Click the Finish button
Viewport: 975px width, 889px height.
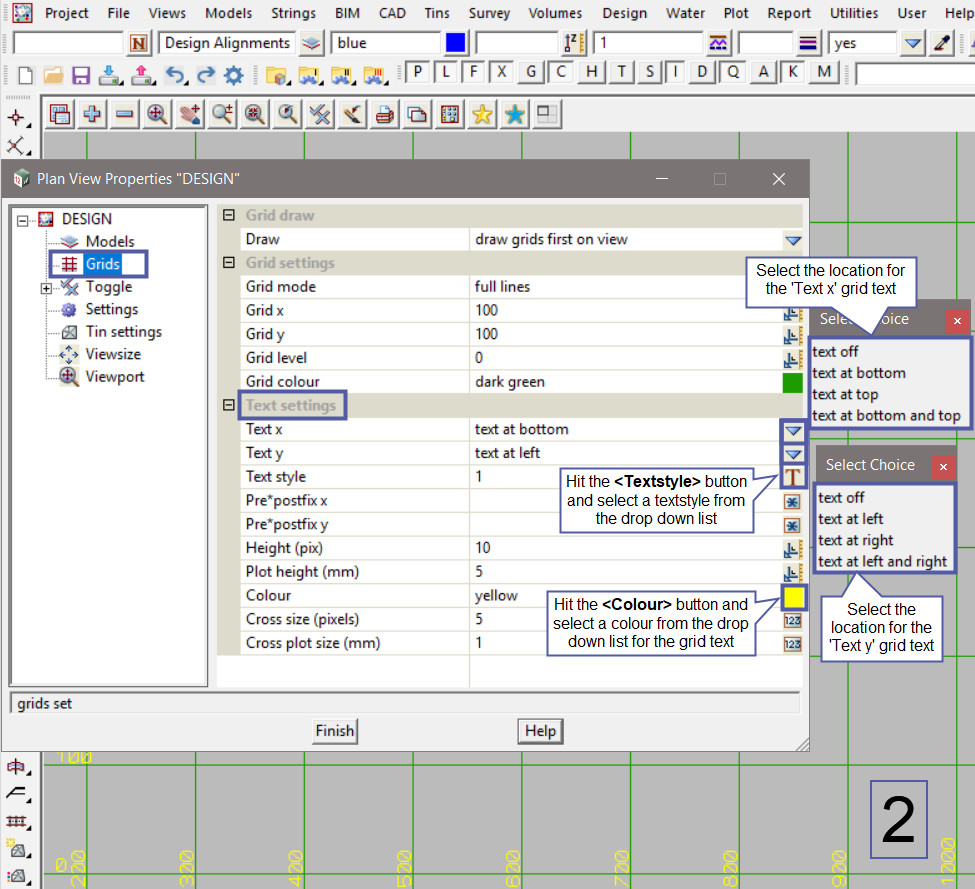click(x=334, y=731)
